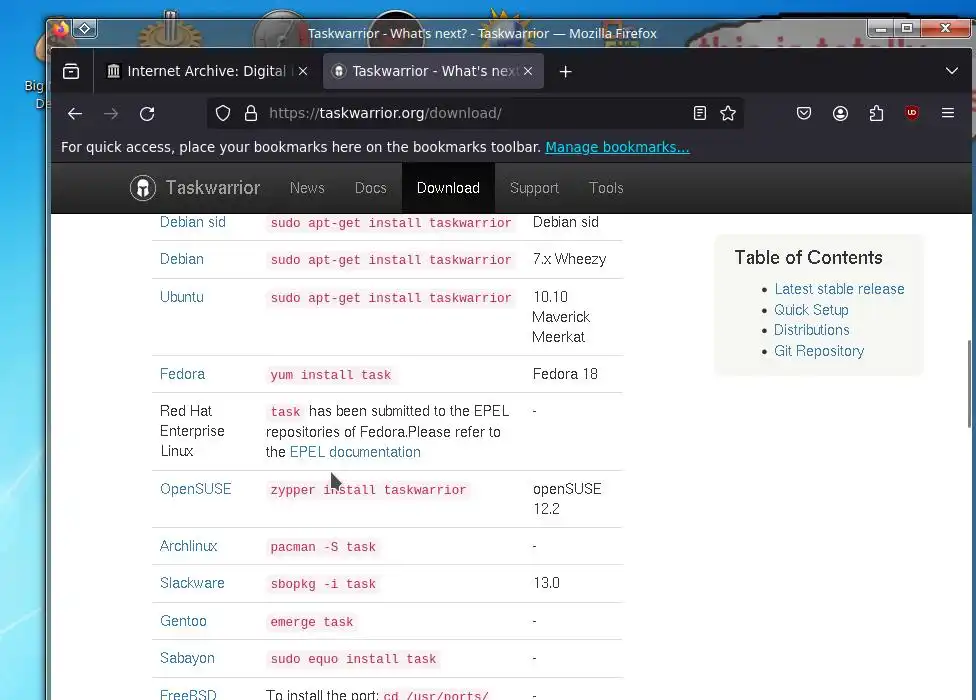This screenshot has width=976, height=700.
Task: Click the pacman -S task command
Action: (322, 547)
